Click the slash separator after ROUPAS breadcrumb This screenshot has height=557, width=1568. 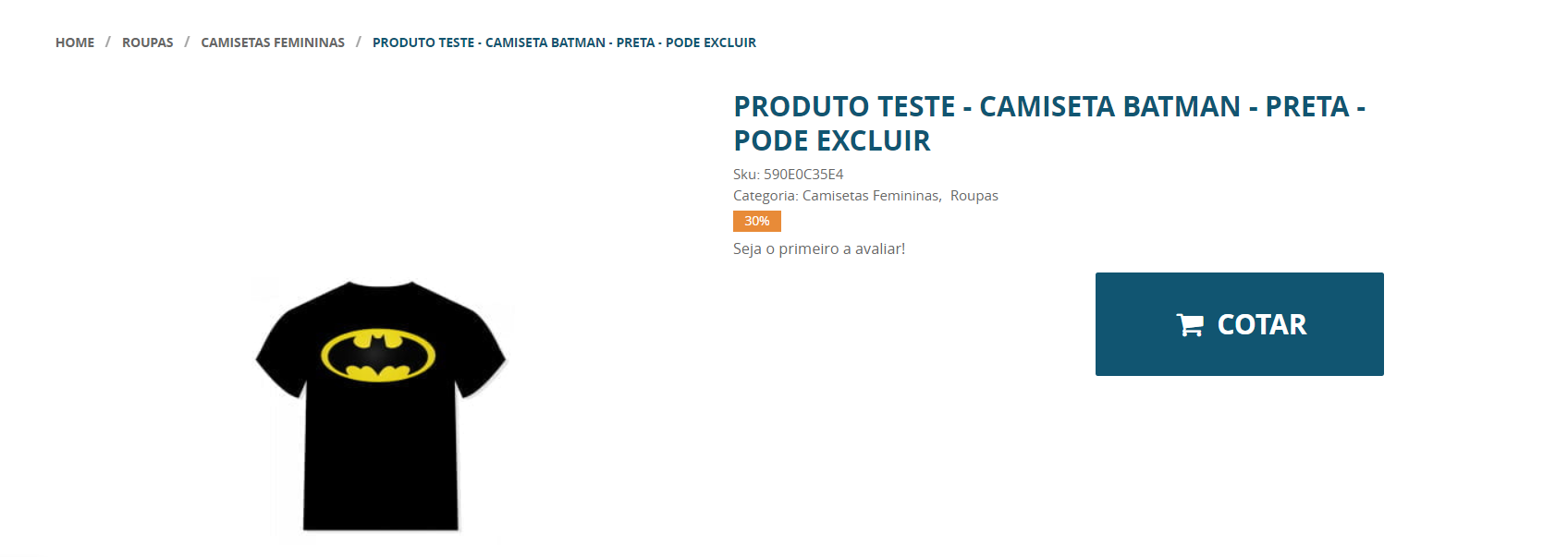(187, 42)
